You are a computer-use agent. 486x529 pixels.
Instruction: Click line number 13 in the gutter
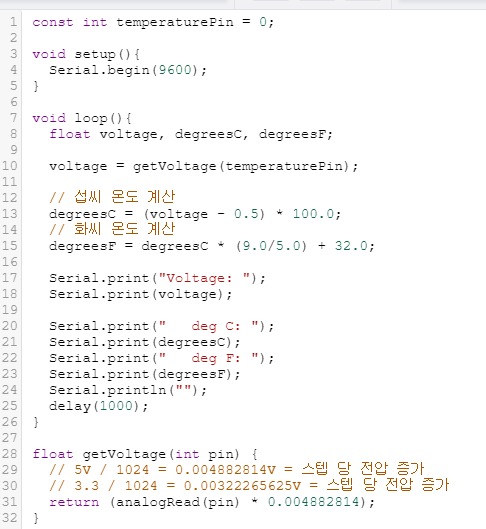pyautogui.click(x=10, y=214)
